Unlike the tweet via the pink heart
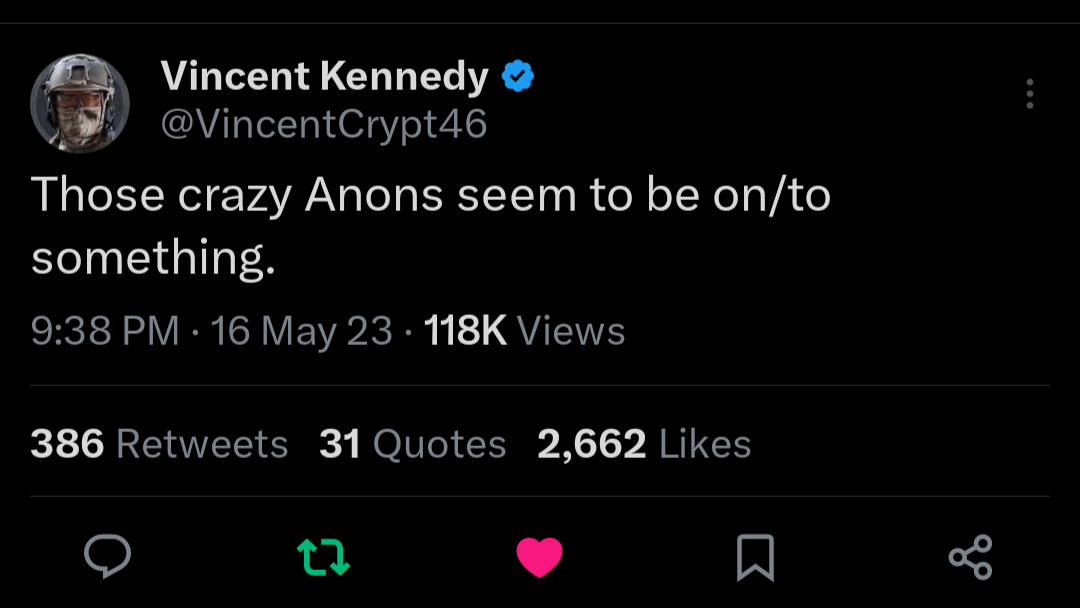Viewport: 1080px width, 608px height. (x=539, y=557)
